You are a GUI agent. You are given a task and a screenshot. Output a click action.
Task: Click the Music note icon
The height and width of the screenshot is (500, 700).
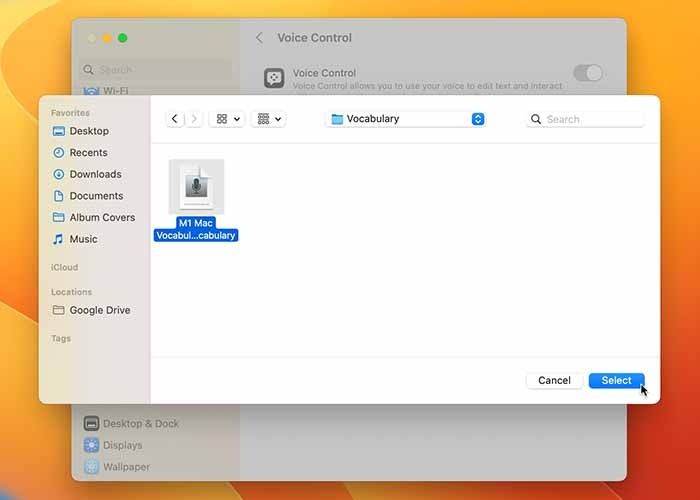(58, 239)
